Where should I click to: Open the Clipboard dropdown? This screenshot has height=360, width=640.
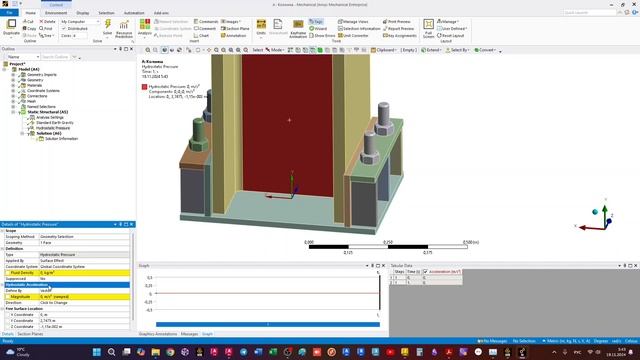384,50
